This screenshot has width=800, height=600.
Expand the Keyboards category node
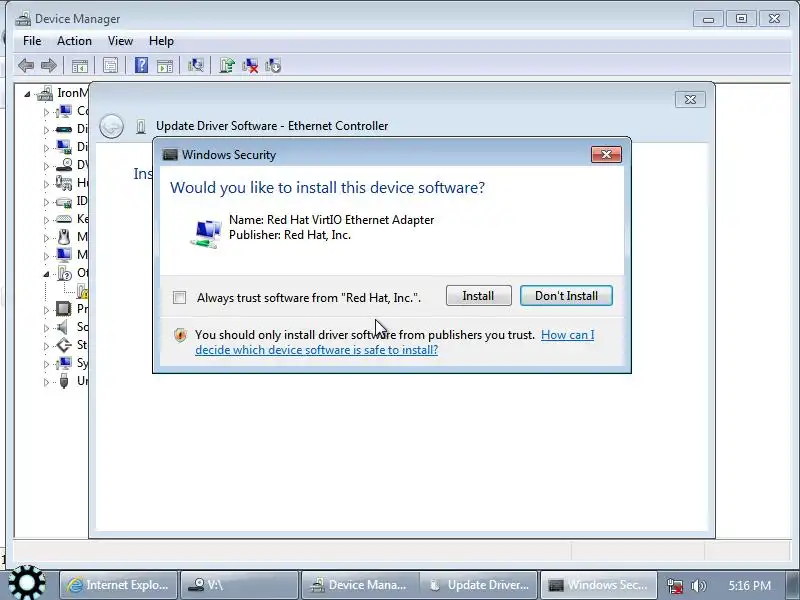pyautogui.click(x=46, y=220)
